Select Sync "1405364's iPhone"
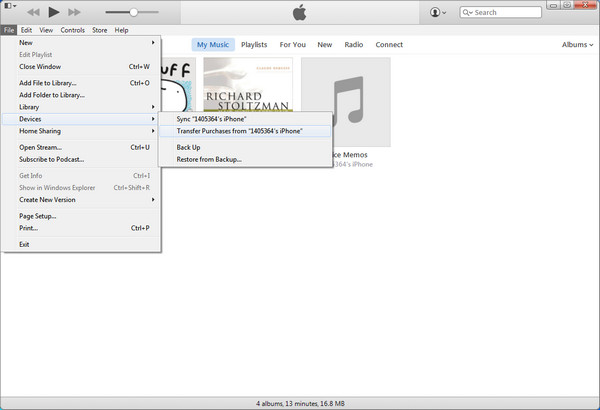The image size is (600, 410). (x=245, y=119)
